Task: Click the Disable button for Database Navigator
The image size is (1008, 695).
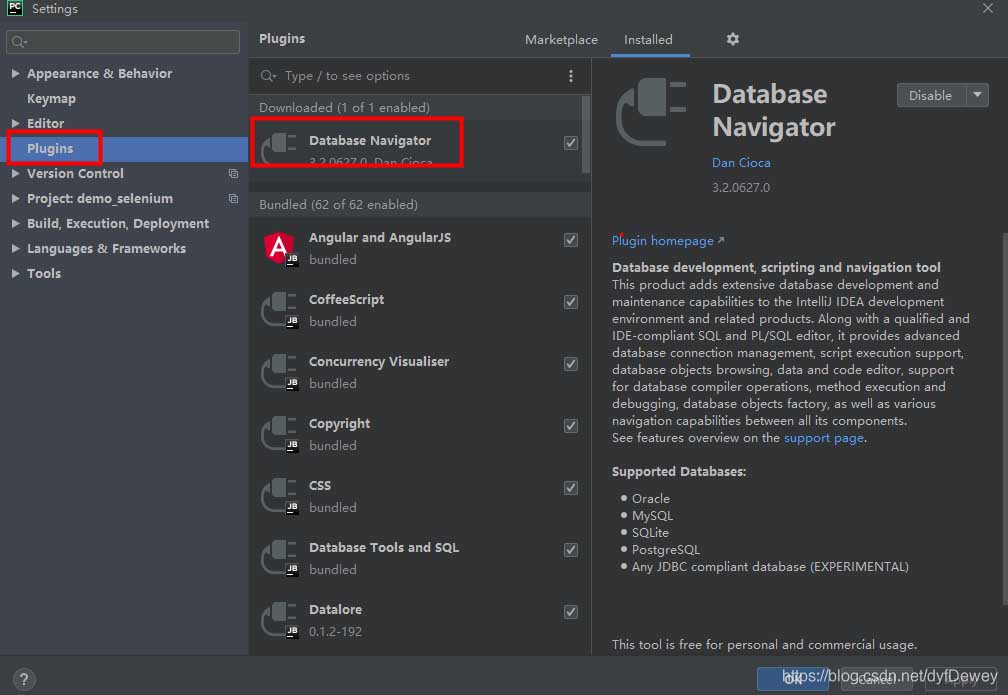Action: tap(930, 95)
